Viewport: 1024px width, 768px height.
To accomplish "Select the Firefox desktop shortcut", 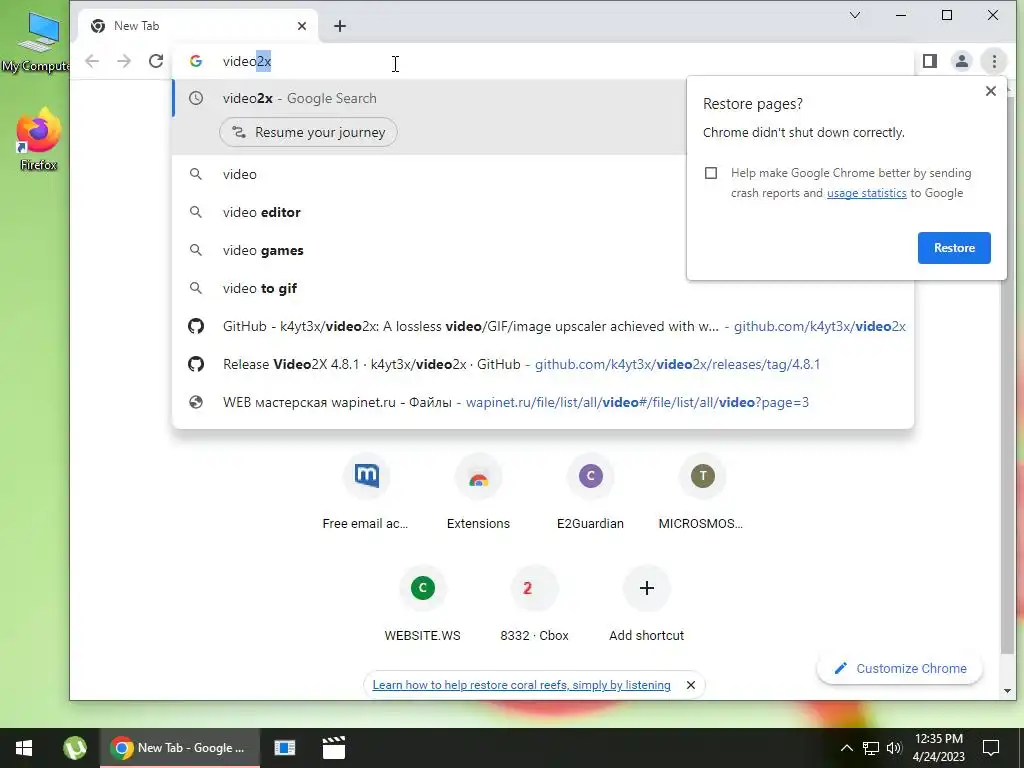I will [x=38, y=140].
